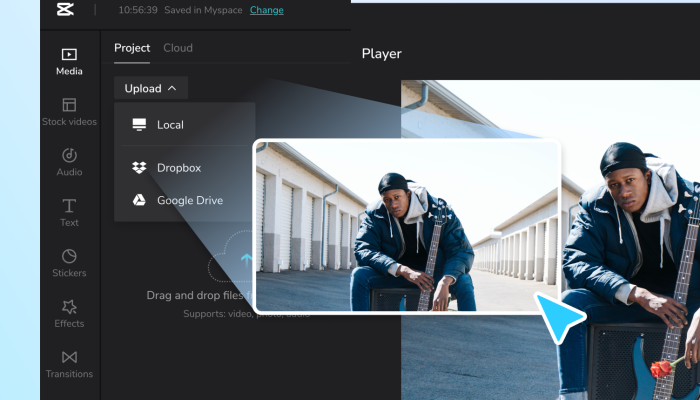Screen dimensions: 700x400
Task: Switch to the Project tab
Action: coord(132,48)
